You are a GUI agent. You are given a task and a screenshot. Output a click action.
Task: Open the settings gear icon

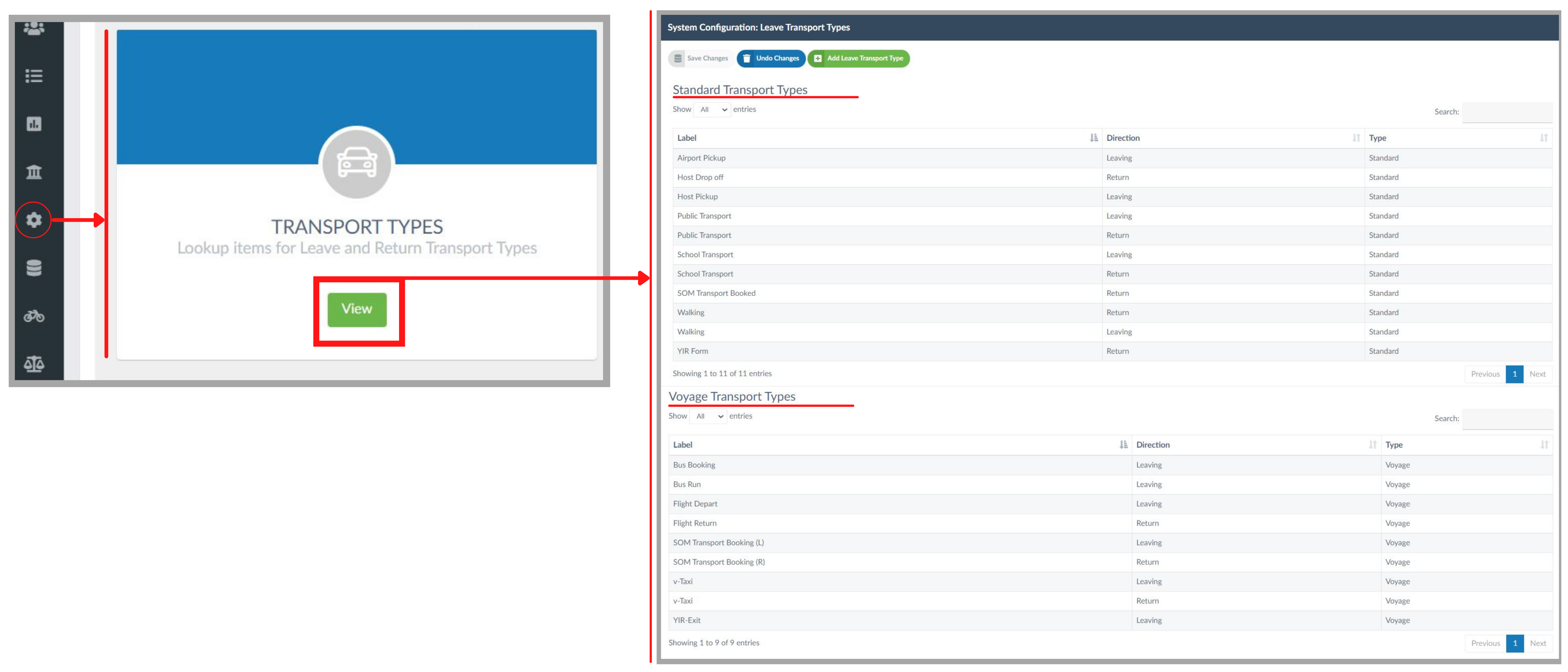tap(34, 220)
